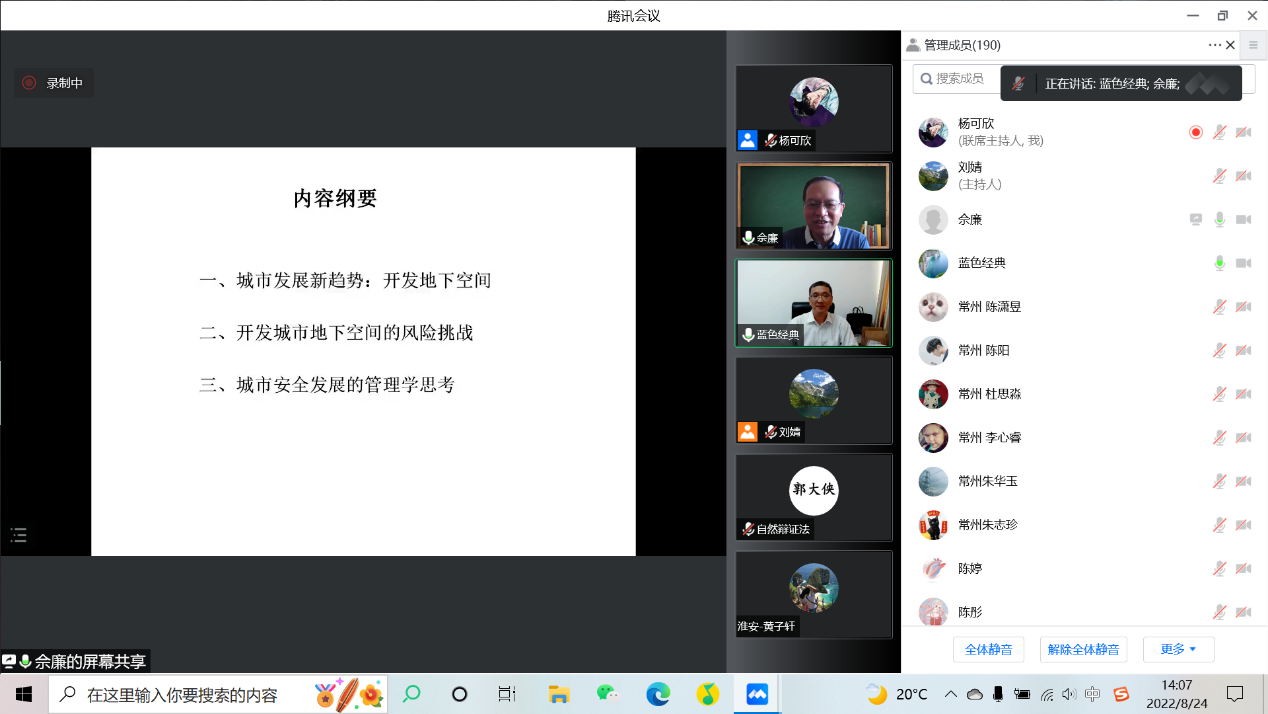Click the recording status indicator 录制中

pyautogui.click(x=54, y=83)
